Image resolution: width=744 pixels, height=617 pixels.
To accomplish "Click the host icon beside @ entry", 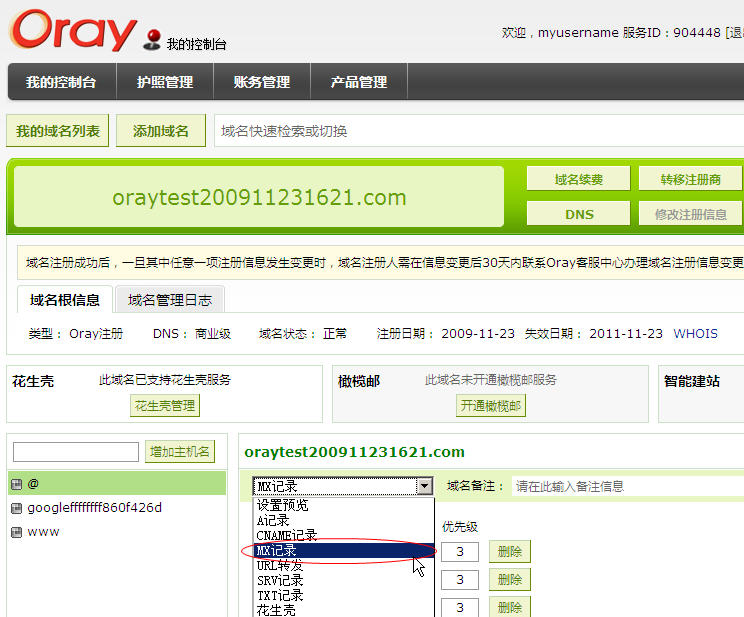I will 17,484.
